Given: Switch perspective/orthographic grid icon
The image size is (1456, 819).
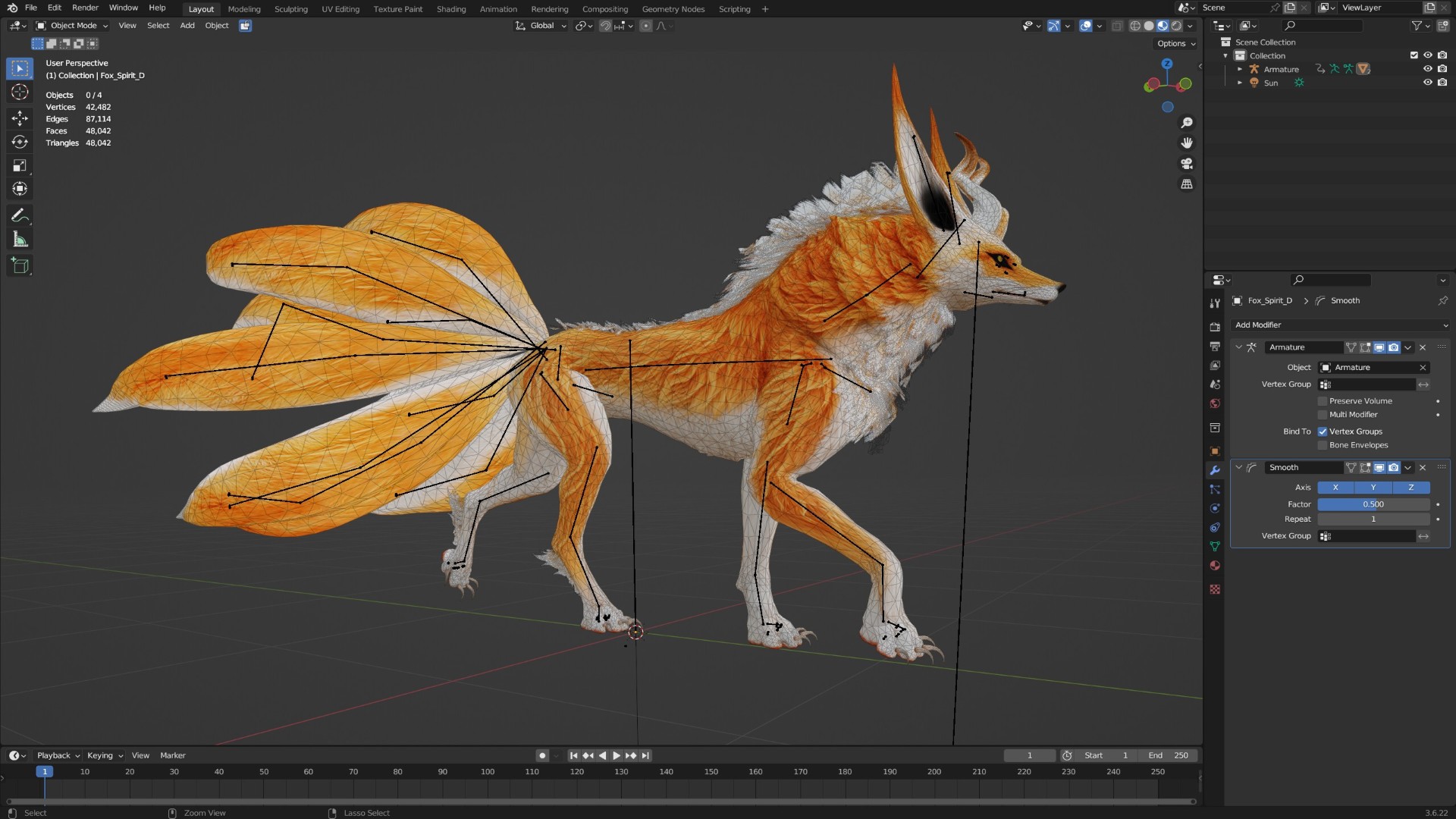Looking at the screenshot, I should click(x=1187, y=184).
